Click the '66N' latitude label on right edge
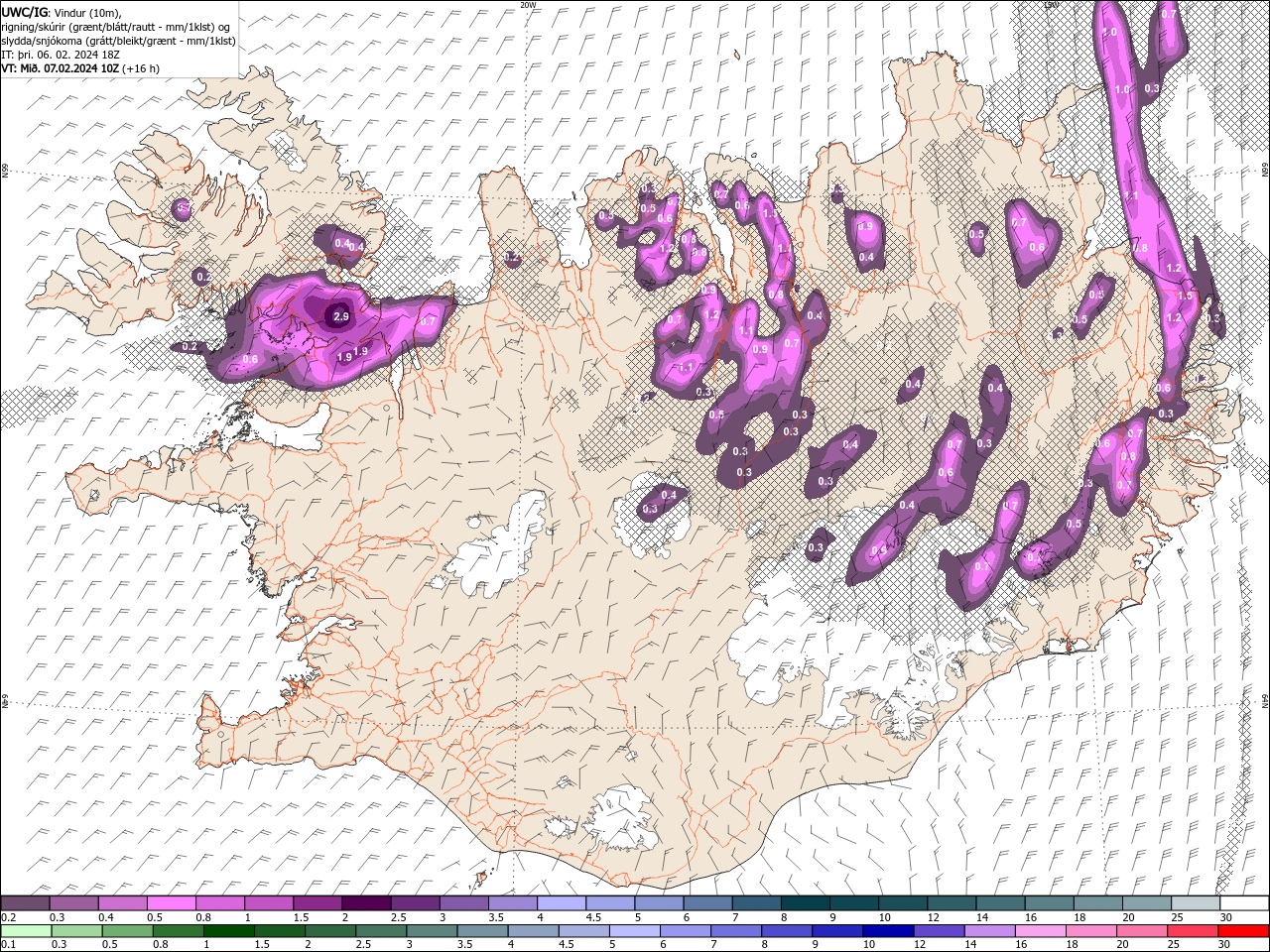Viewport: 1270px width, 952px height. (x=1265, y=171)
